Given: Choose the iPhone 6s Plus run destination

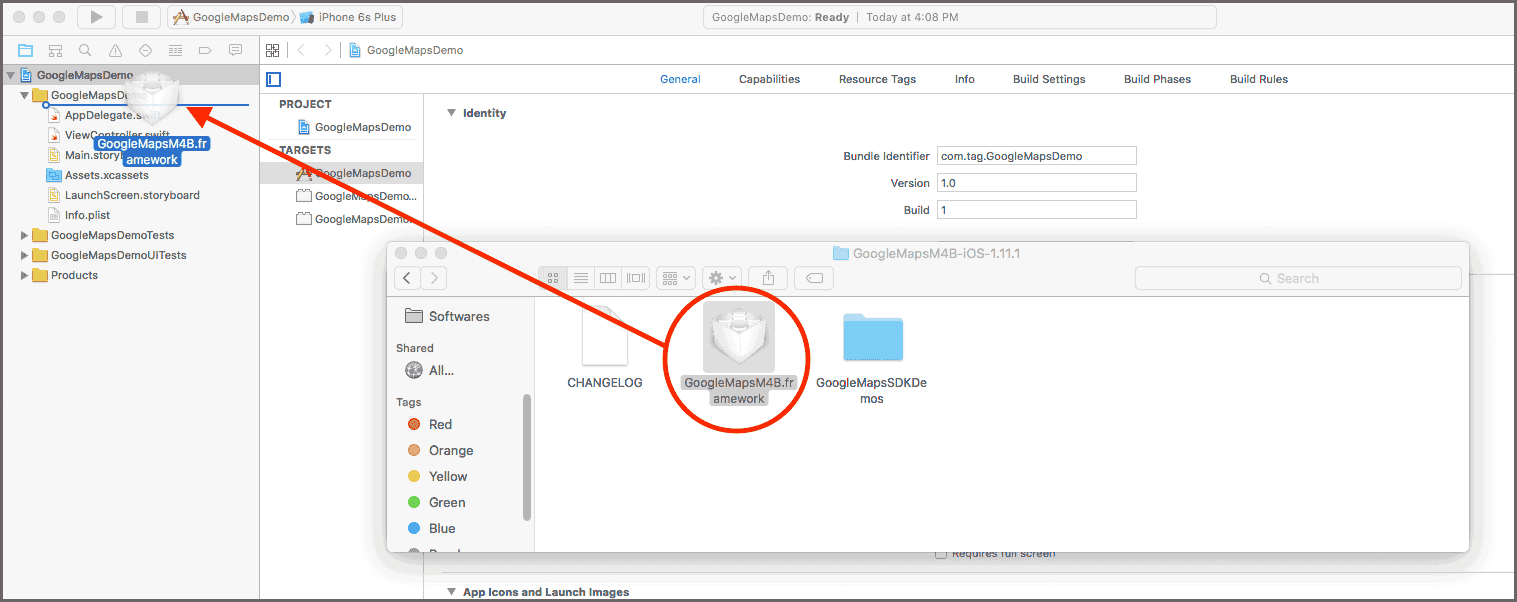Looking at the screenshot, I should [x=349, y=17].
